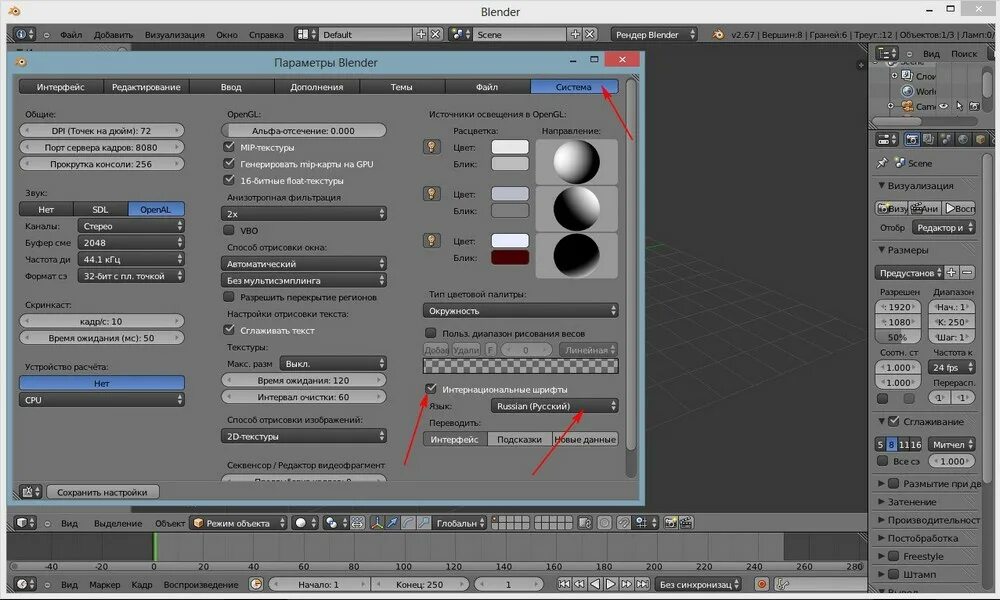Enable Разрешить перекрытие регионов checkbox
Screen dimensions: 1000x600
click(230, 296)
